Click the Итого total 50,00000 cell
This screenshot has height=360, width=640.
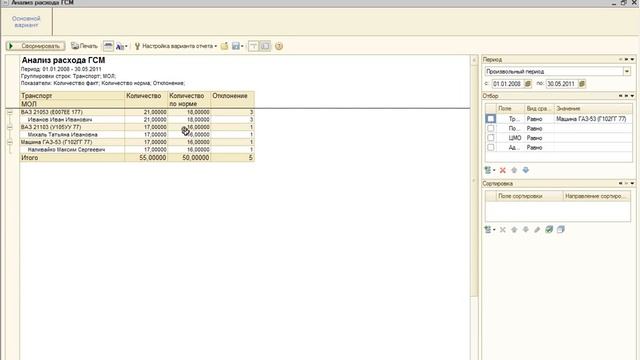click(189, 158)
